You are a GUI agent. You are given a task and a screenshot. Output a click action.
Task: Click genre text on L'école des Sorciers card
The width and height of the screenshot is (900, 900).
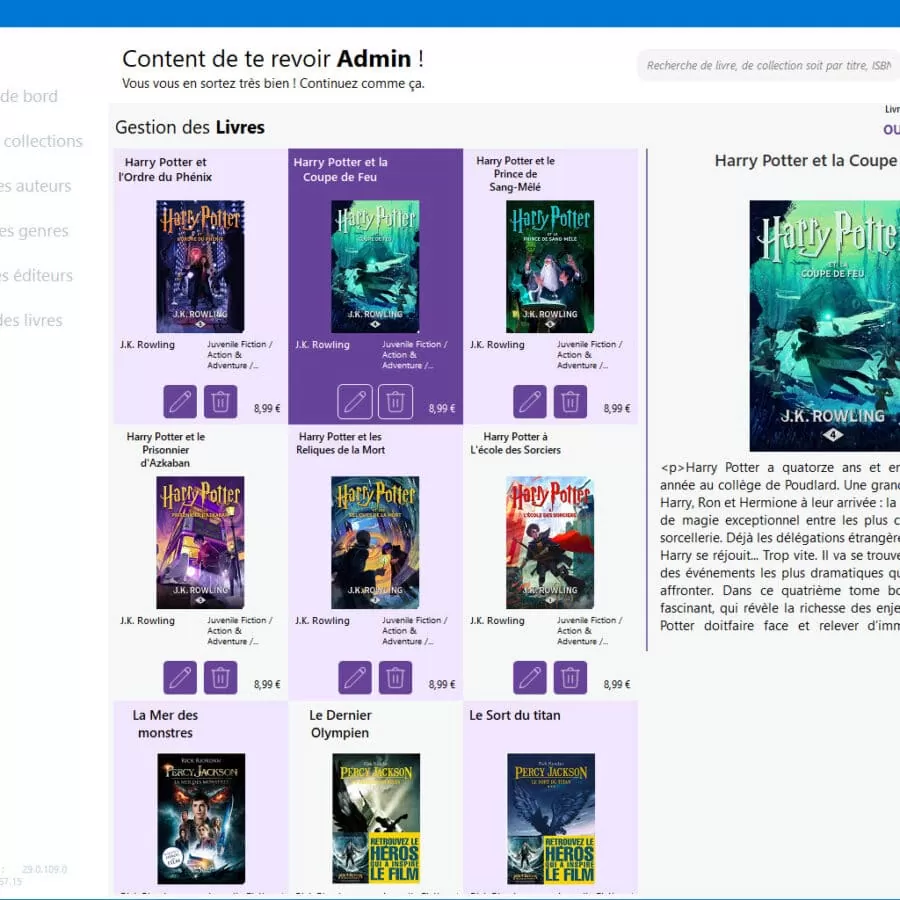(x=589, y=630)
